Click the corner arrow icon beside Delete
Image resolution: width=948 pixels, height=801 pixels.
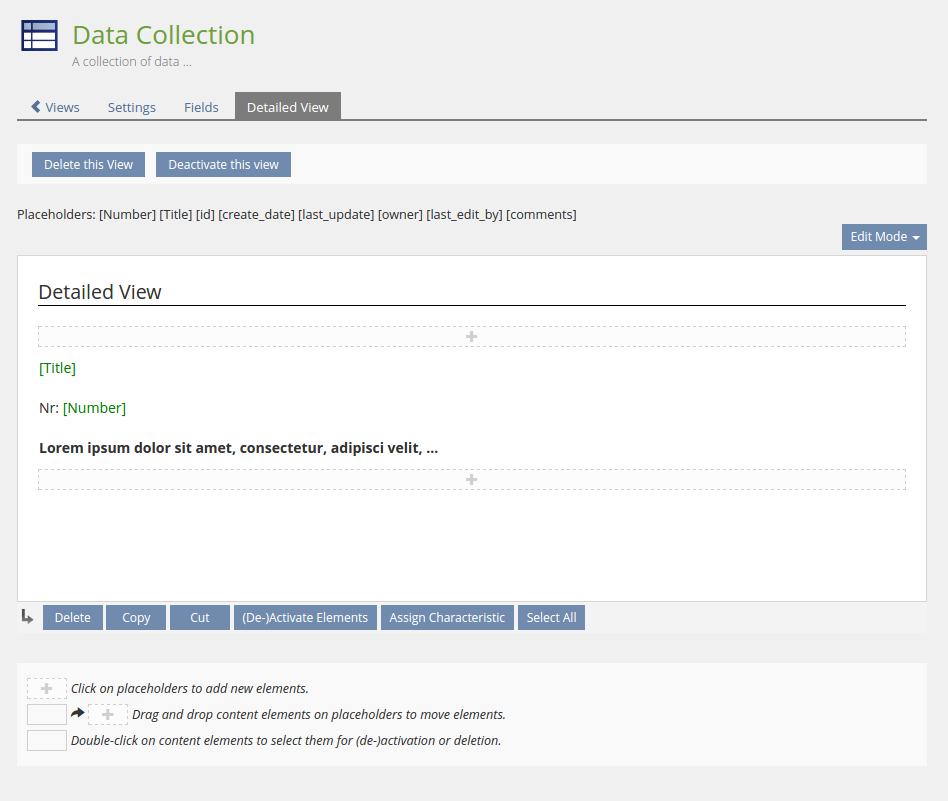coord(27,617)
